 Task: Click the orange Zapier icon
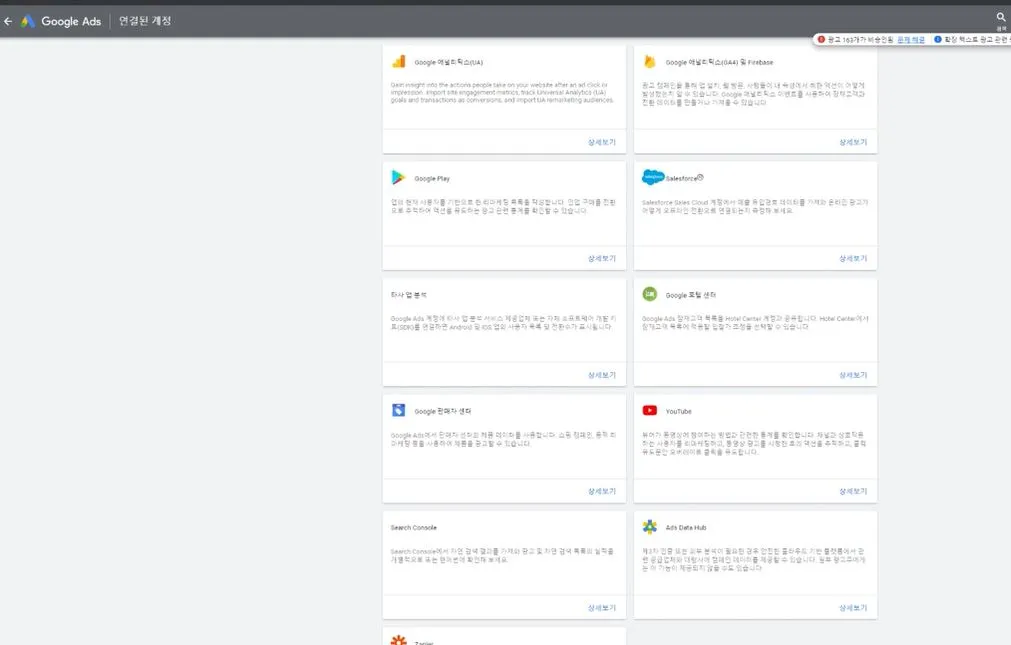pyautogui.click(x=398, y=640)
